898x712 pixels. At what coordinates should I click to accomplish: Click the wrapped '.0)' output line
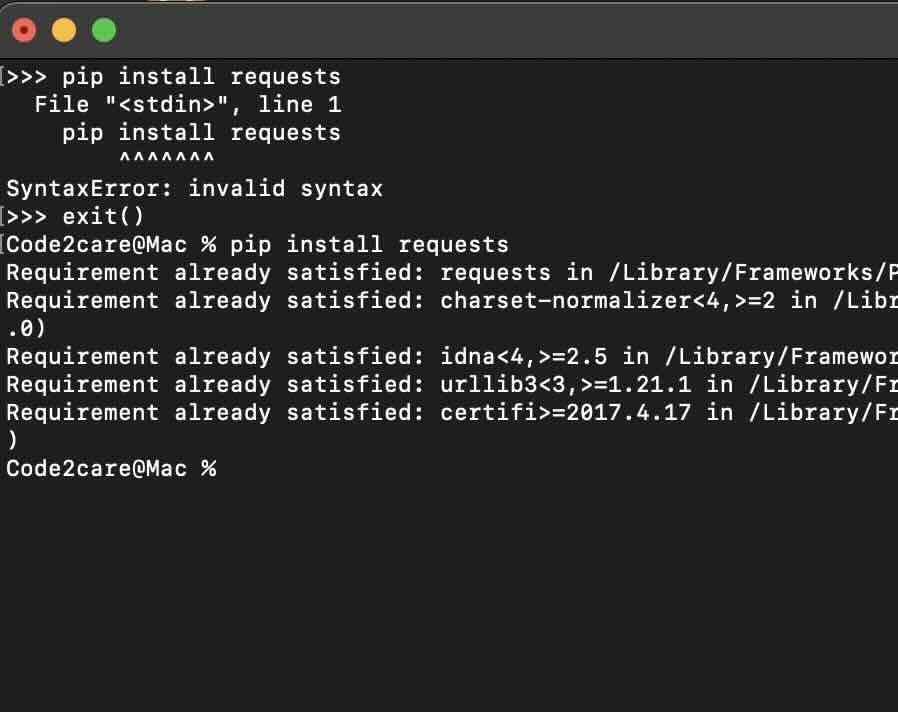(26, 328)
